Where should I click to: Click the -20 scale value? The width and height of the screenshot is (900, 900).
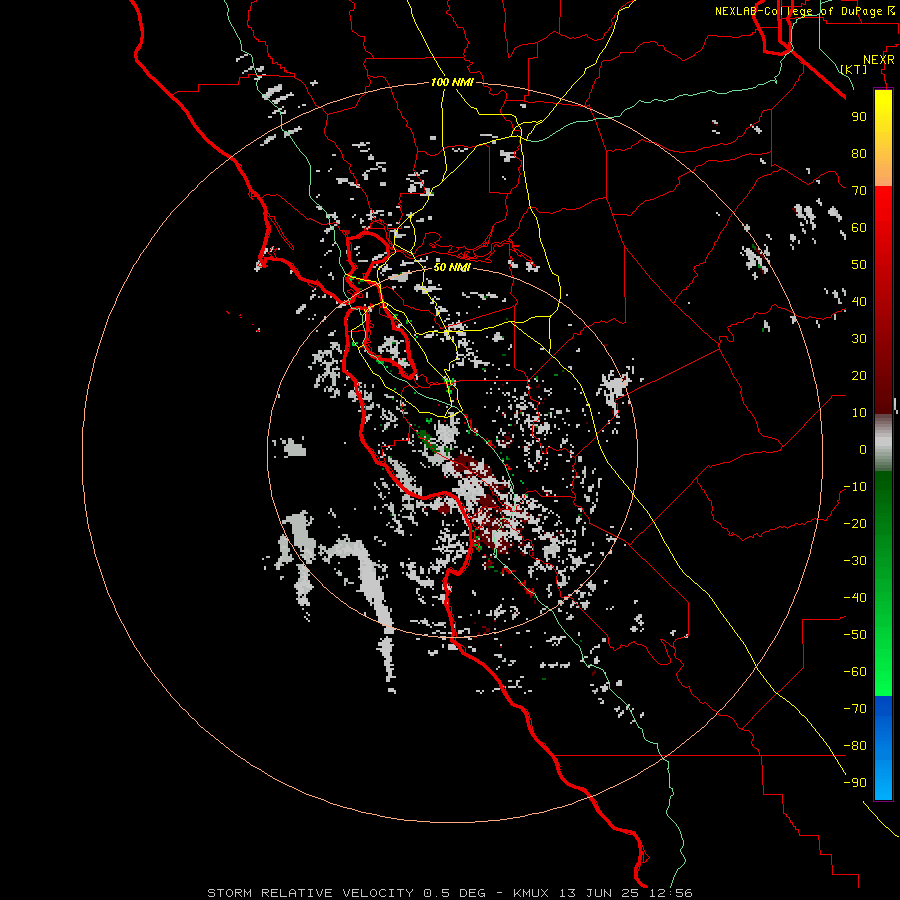855,523
